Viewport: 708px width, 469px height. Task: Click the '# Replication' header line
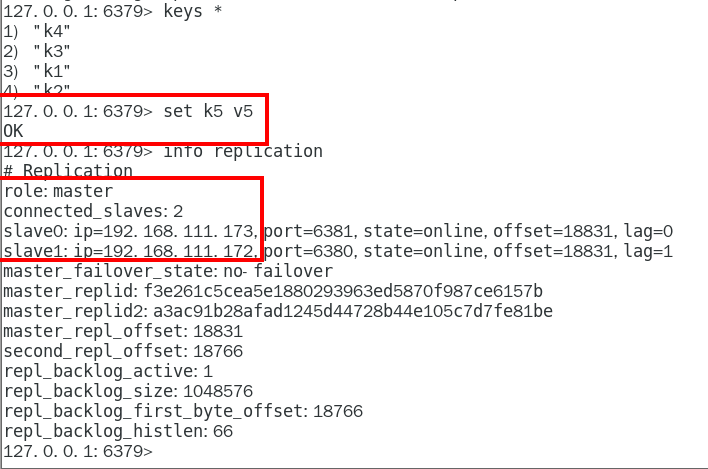coord(68,171)
